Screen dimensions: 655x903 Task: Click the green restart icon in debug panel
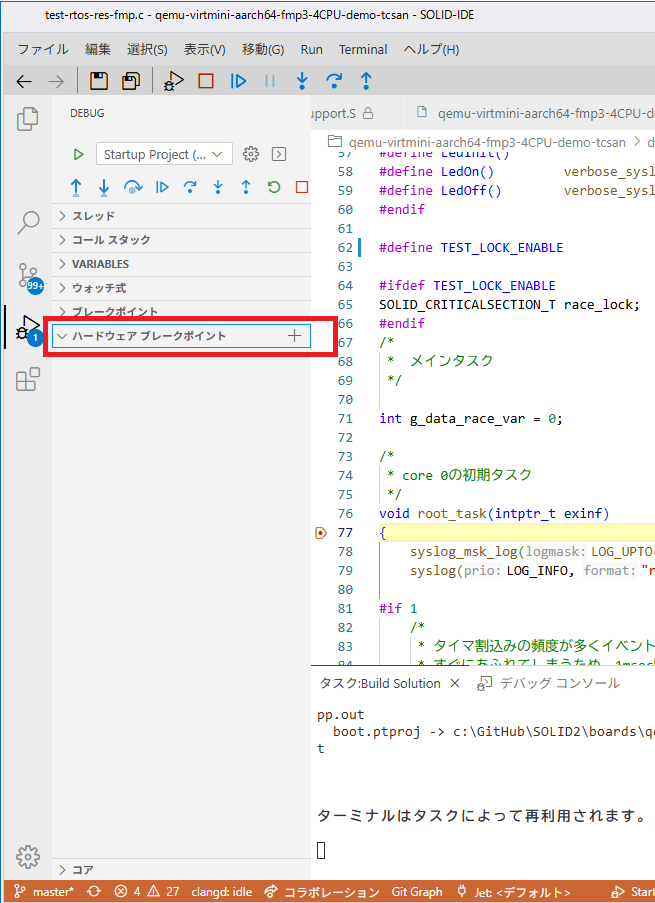point(274,187)
